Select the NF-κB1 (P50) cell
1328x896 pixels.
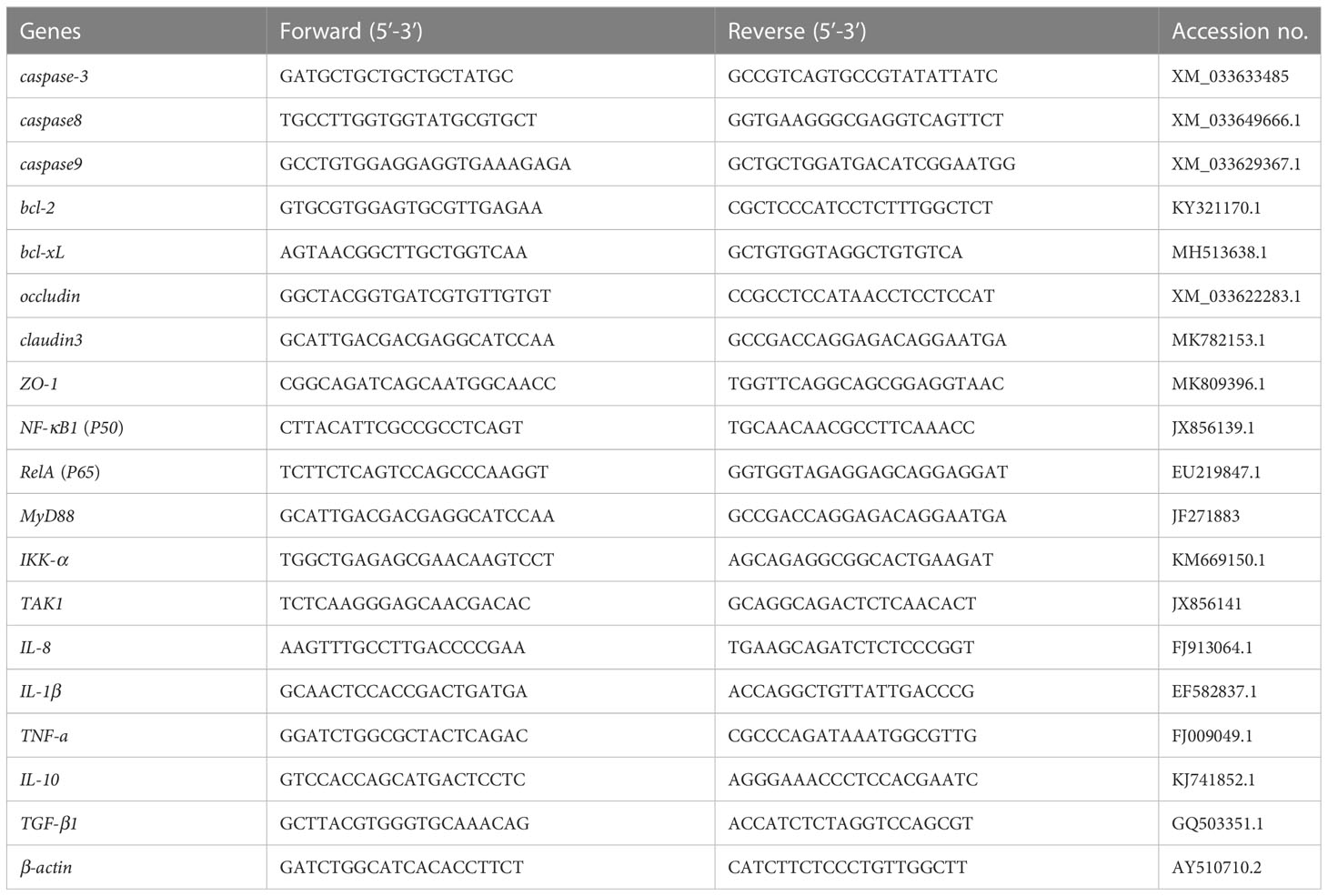coord(71,428)
